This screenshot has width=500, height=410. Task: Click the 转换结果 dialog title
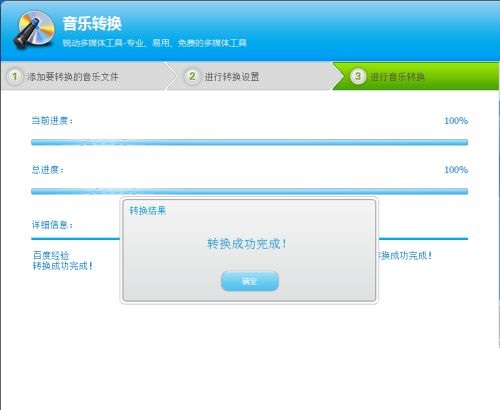point(148,211)
